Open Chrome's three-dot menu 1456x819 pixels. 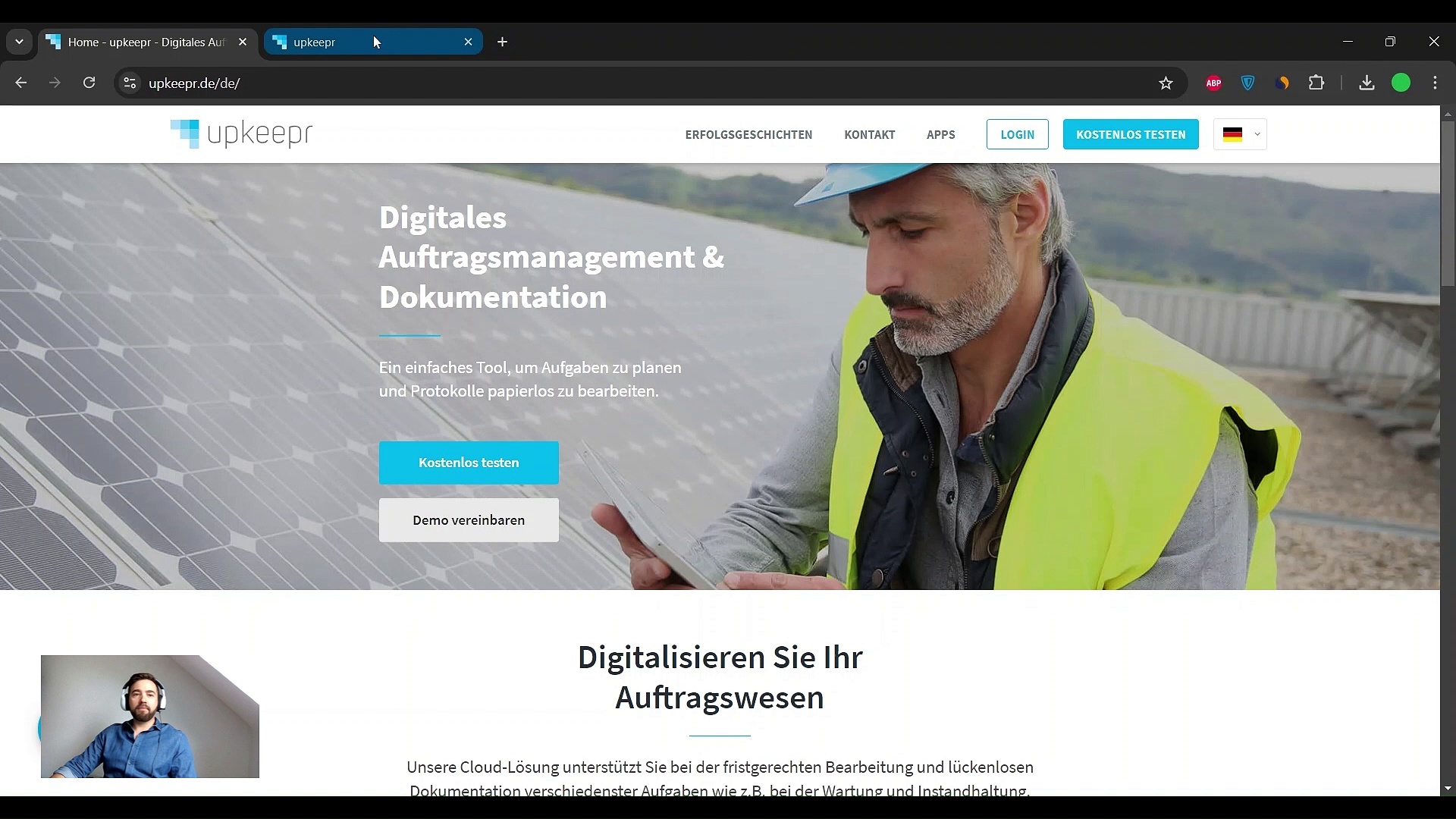[1435, 83]
